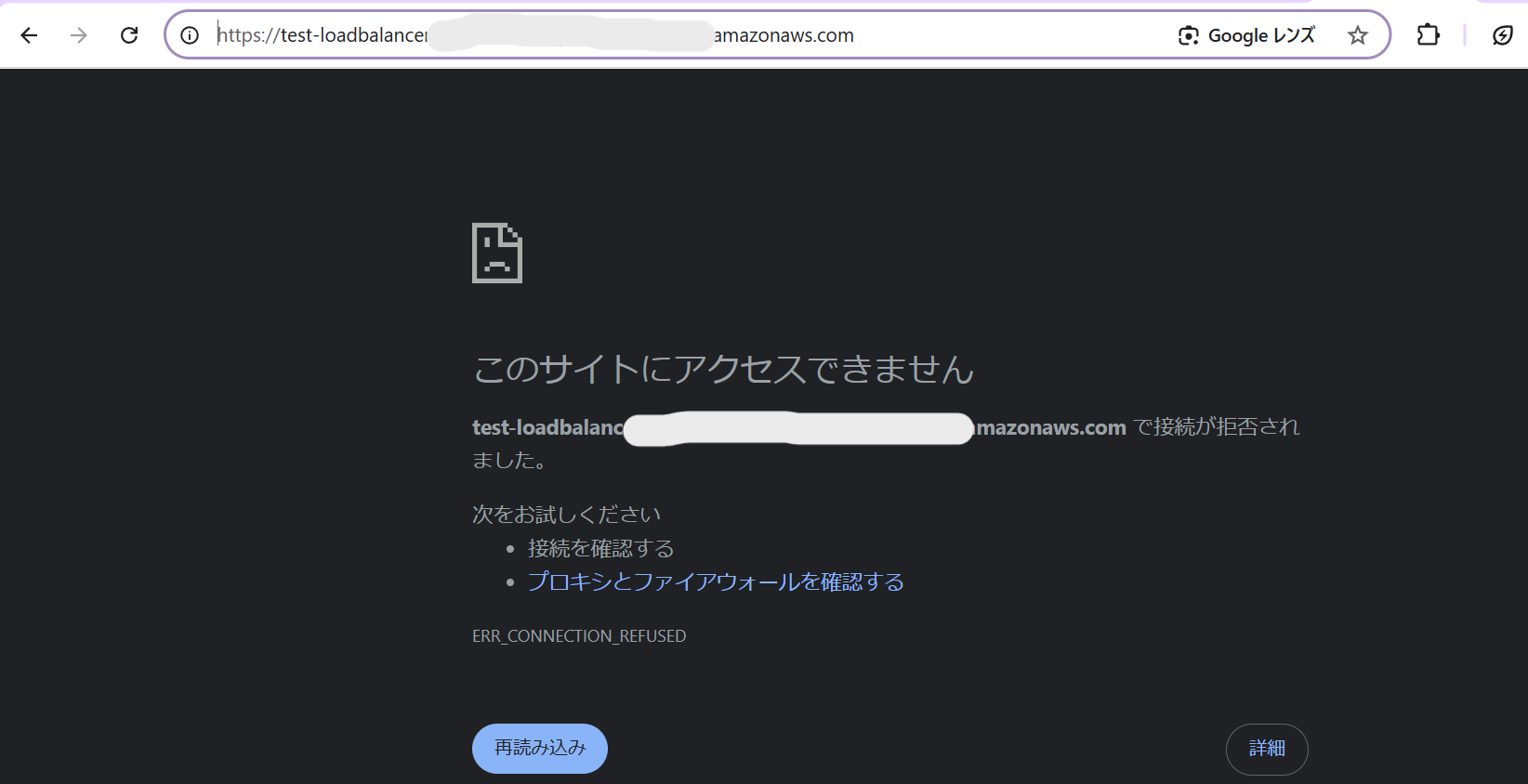This screenshot has width=1528, height=784.
Task: Reload the page with the refresh icon
Action: (x=129, y=35)
